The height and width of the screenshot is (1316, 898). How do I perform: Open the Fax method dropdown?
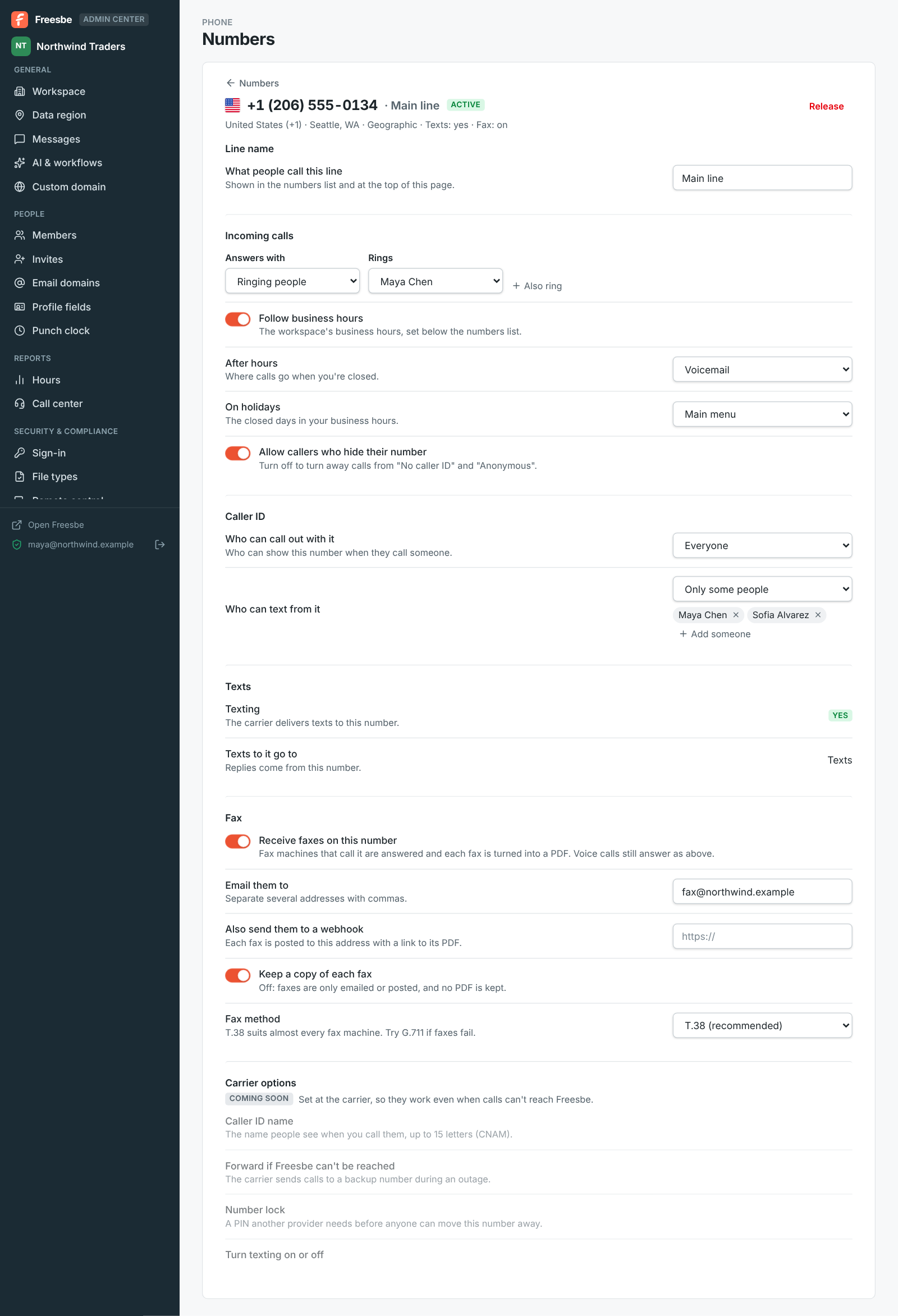[762, 1026]
